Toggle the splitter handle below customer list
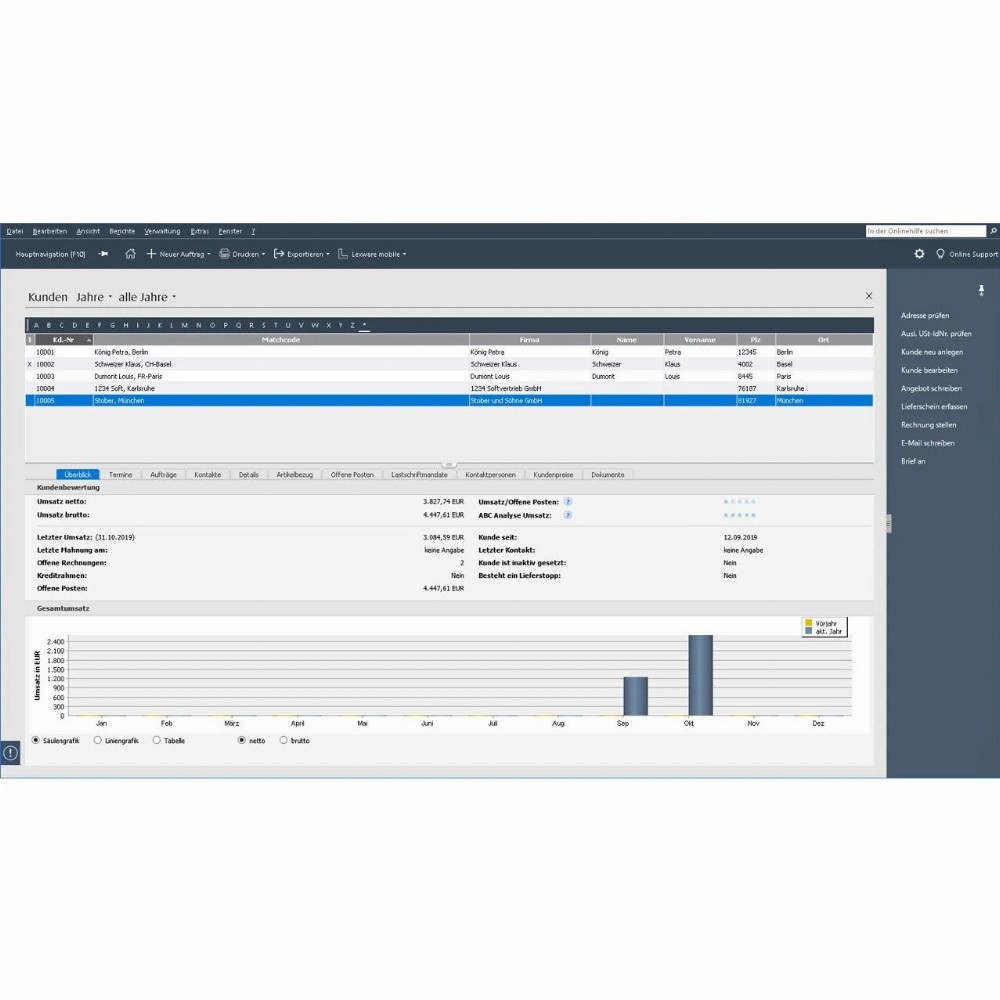 pos(449,464)
